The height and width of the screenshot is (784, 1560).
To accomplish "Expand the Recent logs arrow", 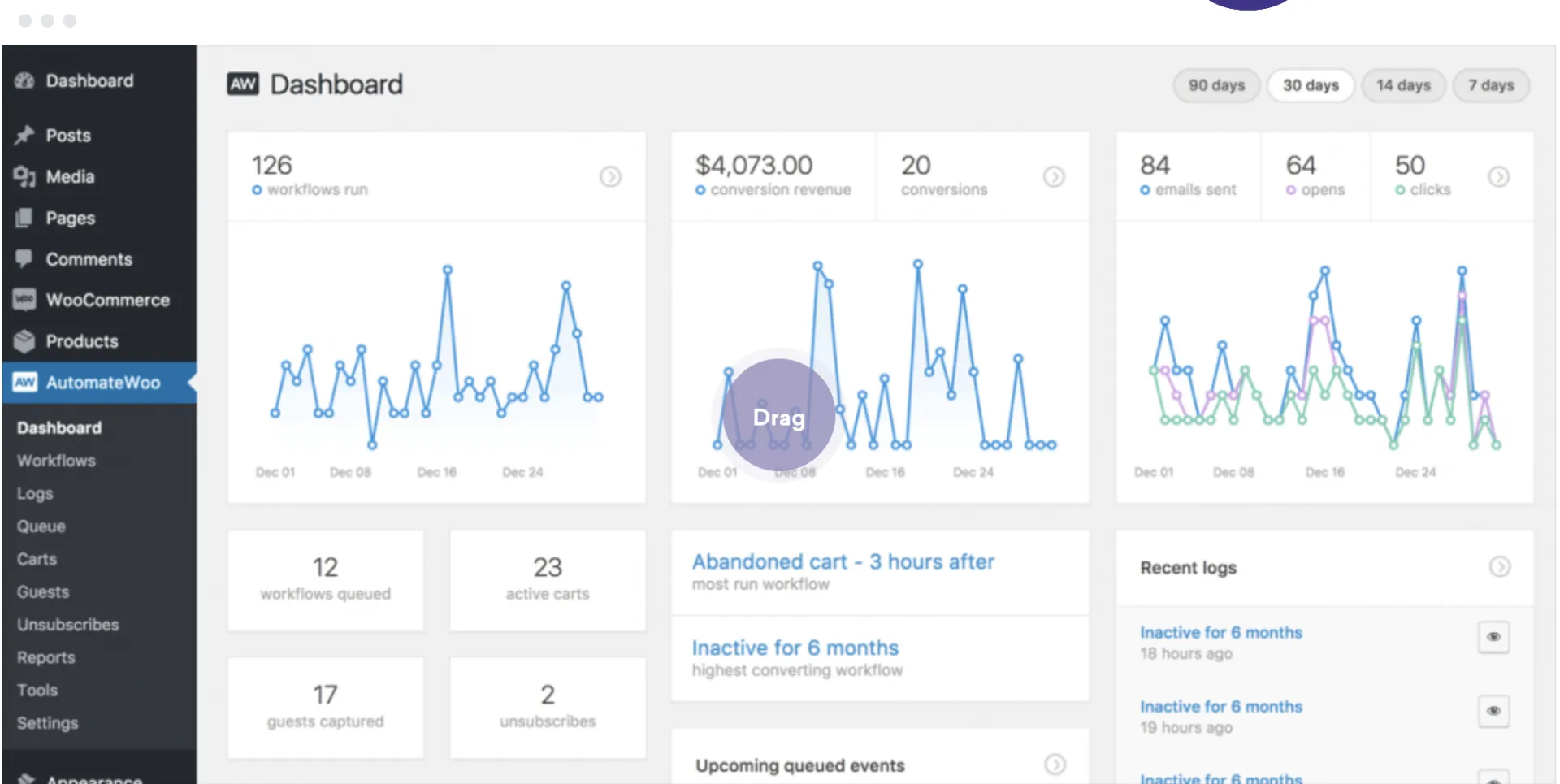I will tap(1500, 566).
